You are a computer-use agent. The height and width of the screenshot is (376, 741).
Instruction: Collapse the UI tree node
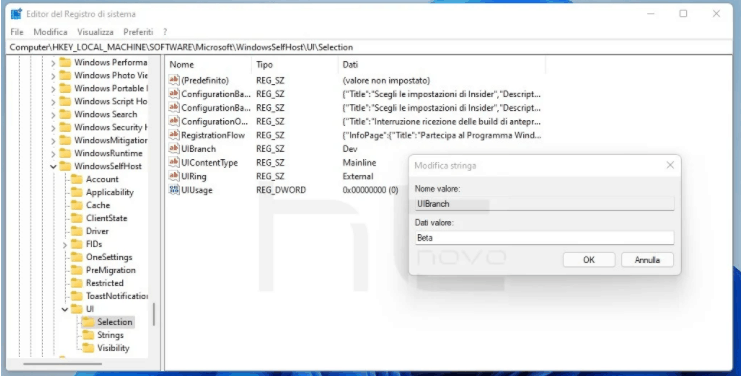tap(65, 309)
